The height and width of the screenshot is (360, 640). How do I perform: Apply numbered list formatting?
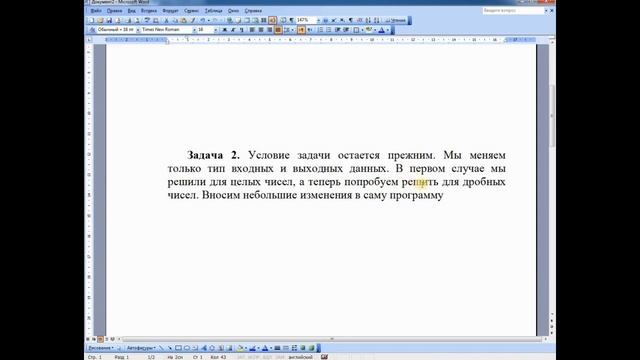[320, 30]
